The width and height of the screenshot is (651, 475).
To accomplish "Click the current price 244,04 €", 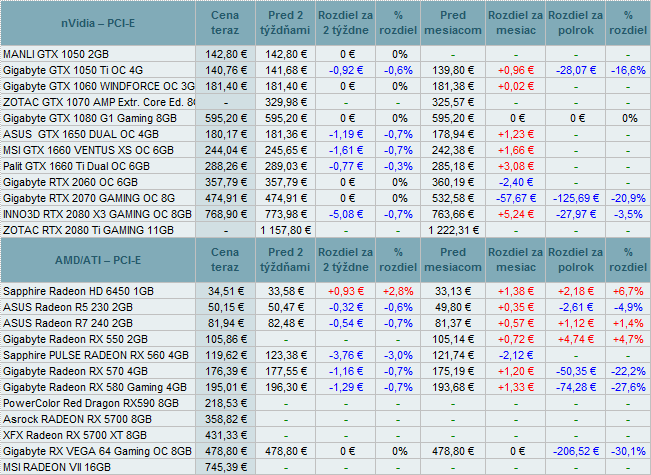I will click(x=225, y=150).
